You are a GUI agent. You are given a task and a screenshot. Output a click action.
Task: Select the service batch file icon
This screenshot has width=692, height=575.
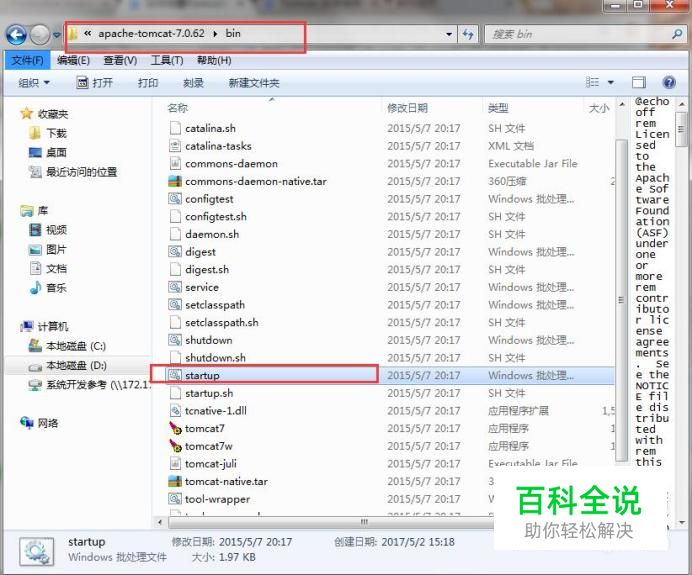pyautogui.click(x=175, y=287)
